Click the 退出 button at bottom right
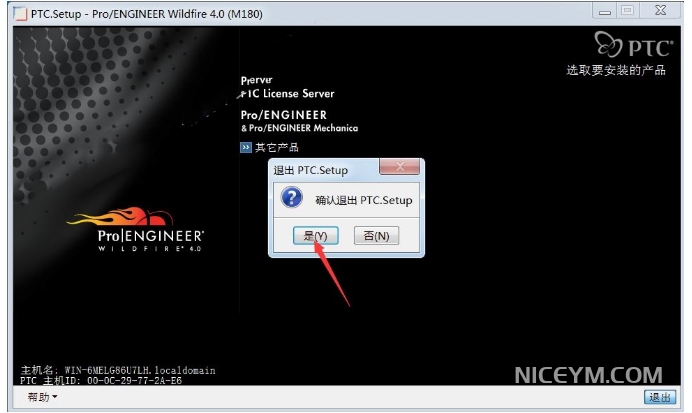 [x=660, y=397]
